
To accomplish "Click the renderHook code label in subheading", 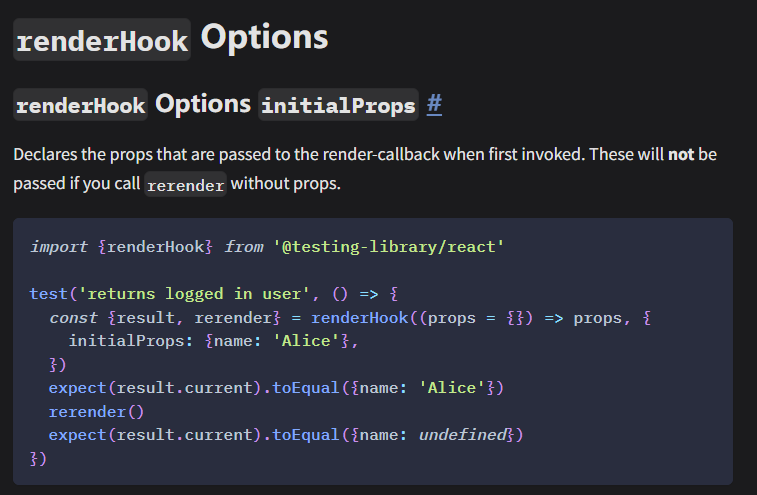I will point(81,105).
